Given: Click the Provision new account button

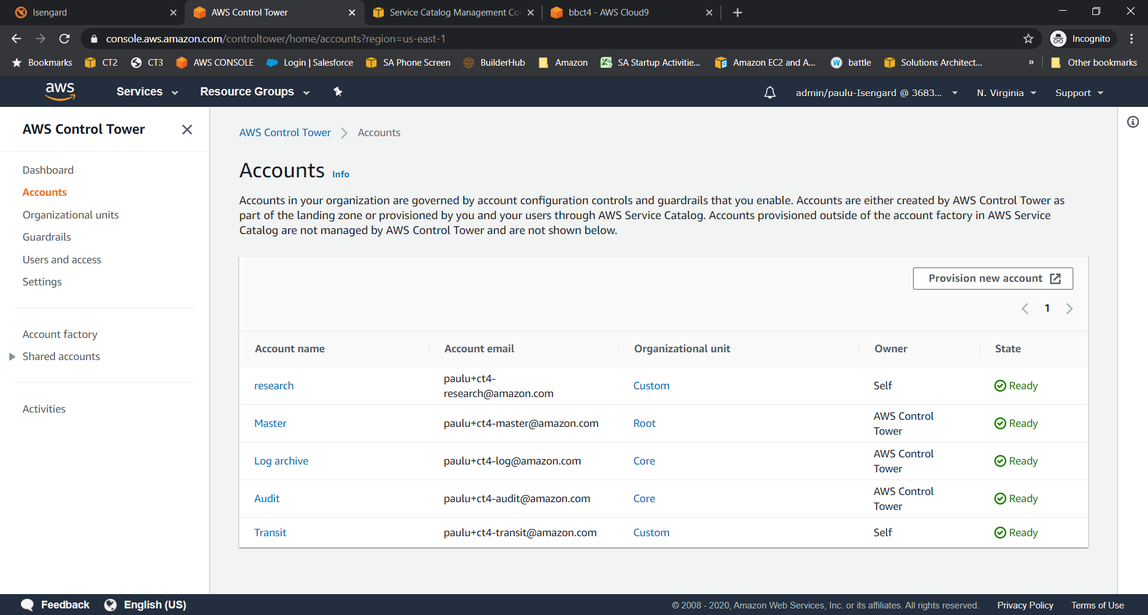Looking at the screenshot, I should [993, 278].
